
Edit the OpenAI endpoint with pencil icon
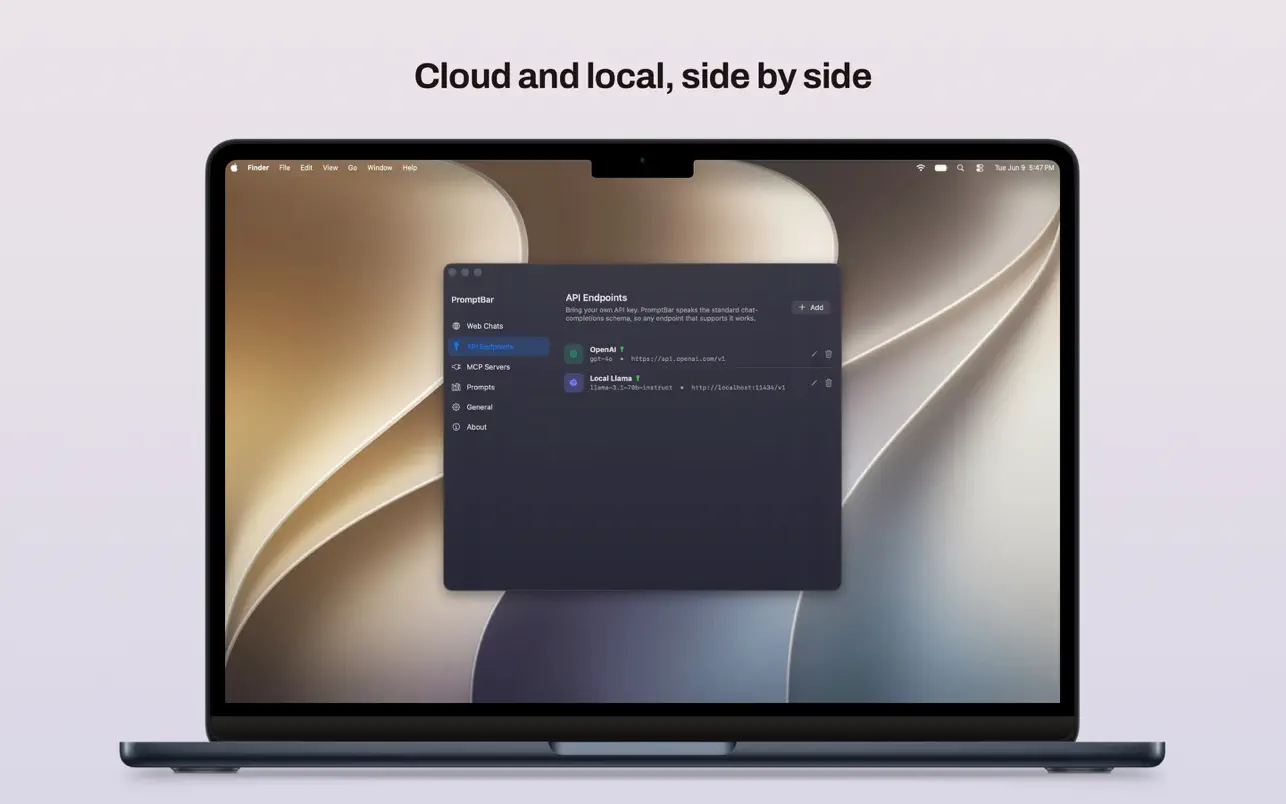click(814, 354)
